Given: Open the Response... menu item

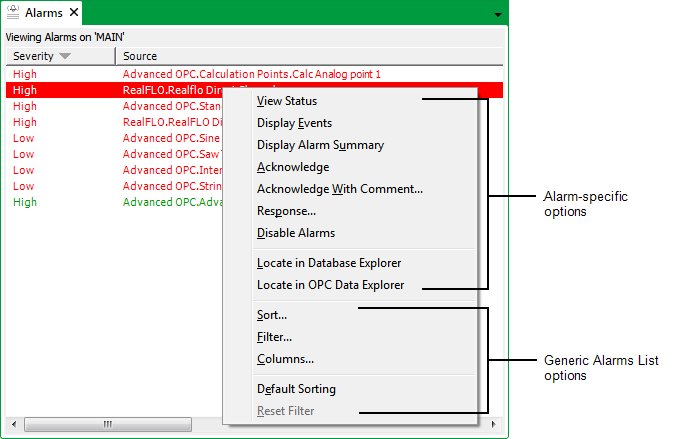Looking at the screenshot, I should (286, 211).
